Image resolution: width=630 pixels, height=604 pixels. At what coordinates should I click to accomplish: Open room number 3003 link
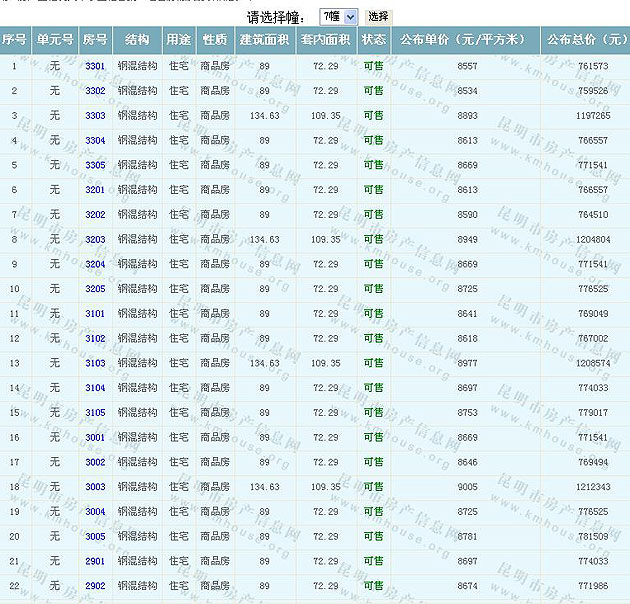(95, 487)
